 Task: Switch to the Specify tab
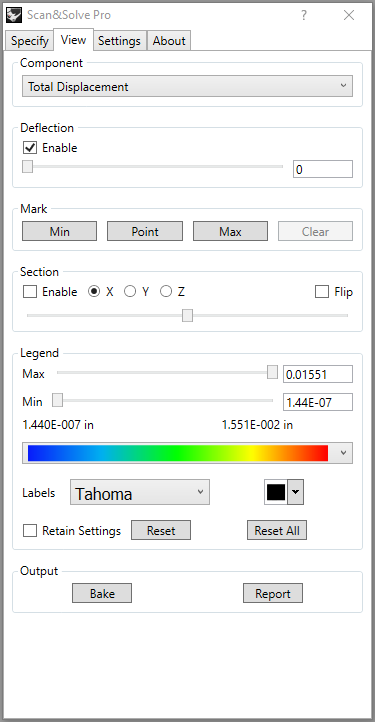[29, 41]
